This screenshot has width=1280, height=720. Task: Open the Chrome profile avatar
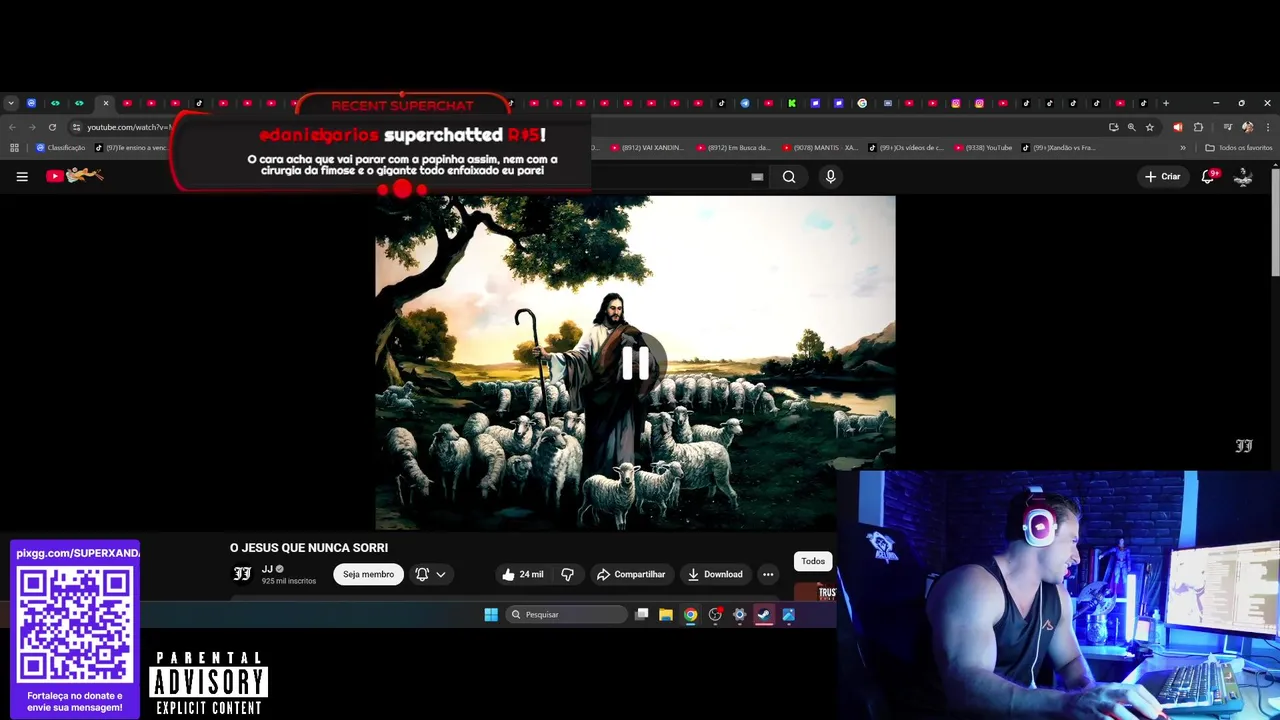point(1247,127)
